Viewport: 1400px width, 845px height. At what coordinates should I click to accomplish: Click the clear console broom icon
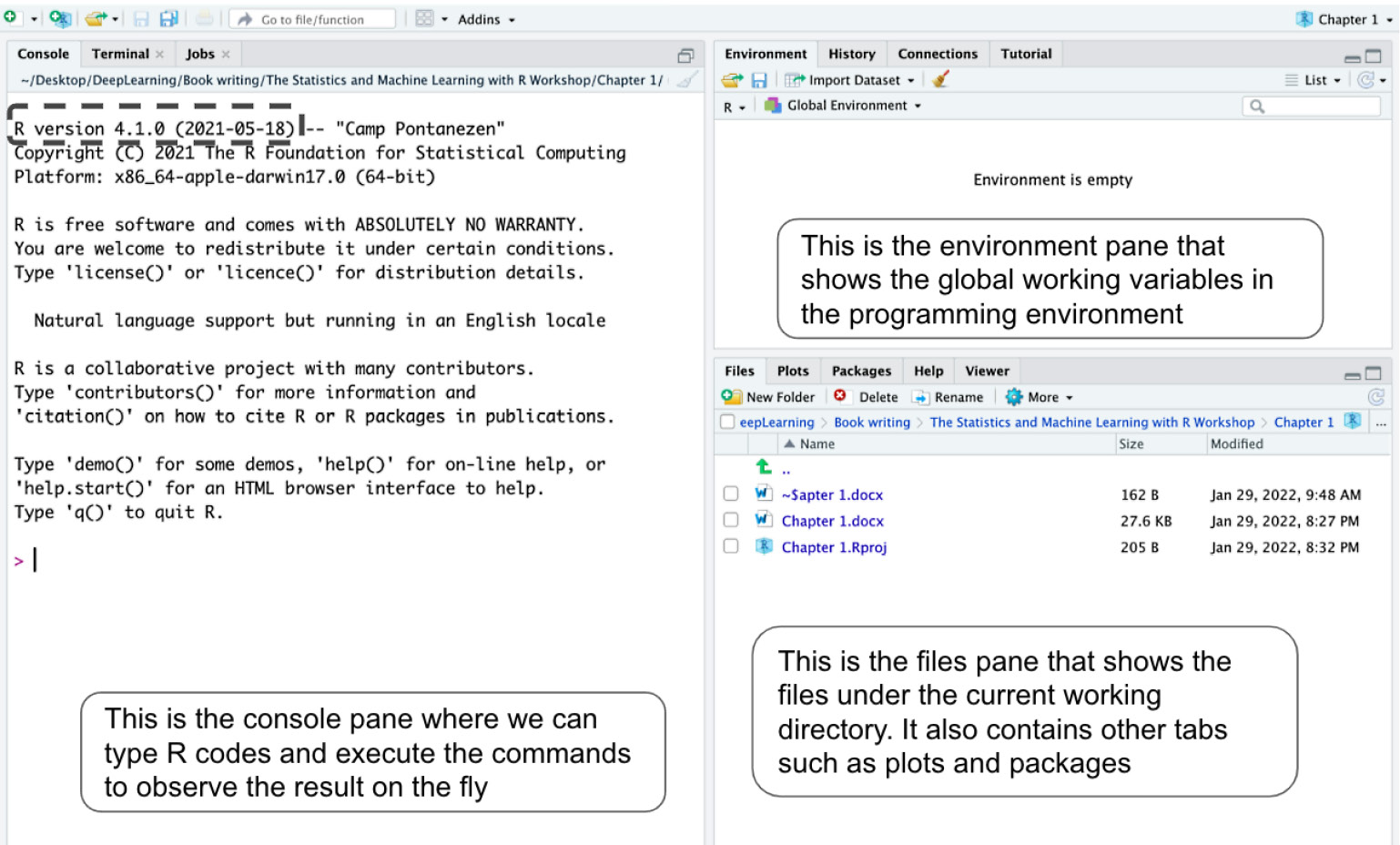pyautogui.click(x=687, y=80)
